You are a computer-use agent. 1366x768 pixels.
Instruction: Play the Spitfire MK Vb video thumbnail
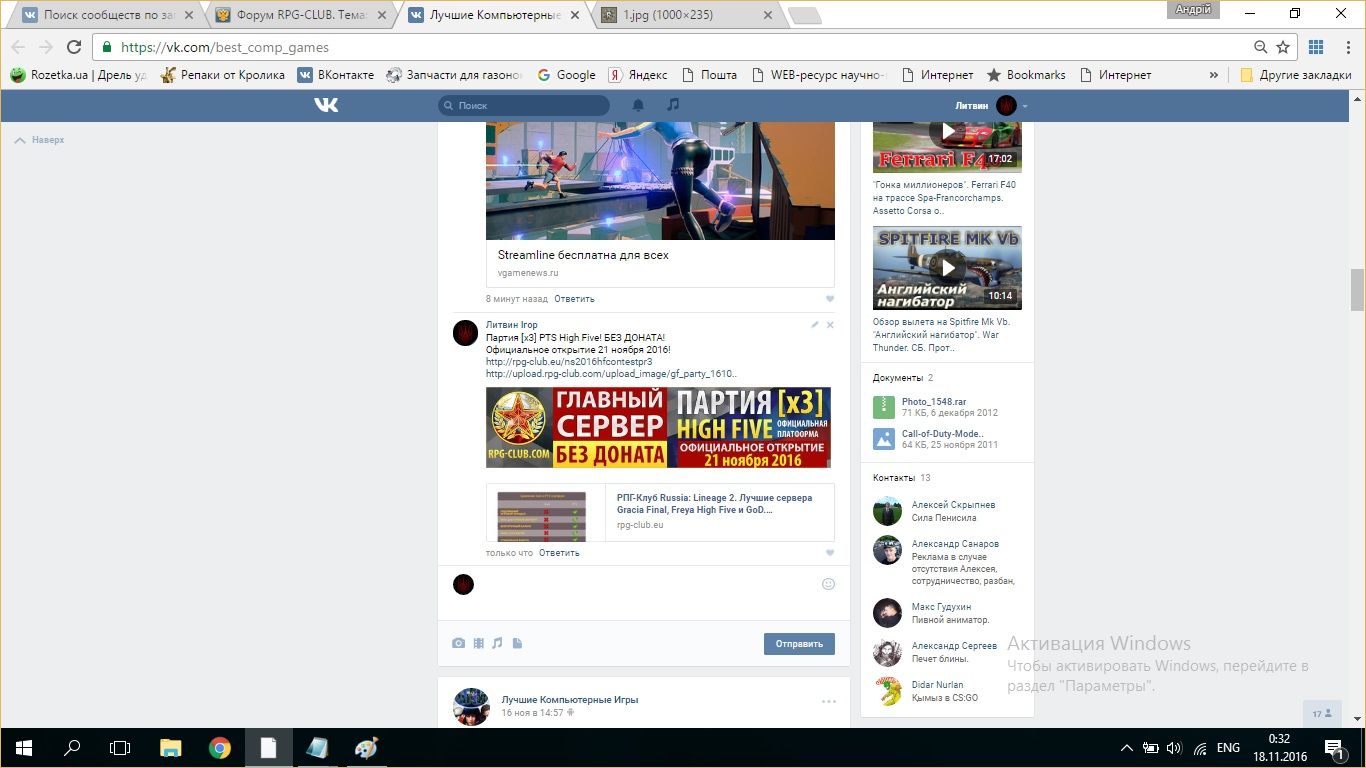click(x=947, y=268)
